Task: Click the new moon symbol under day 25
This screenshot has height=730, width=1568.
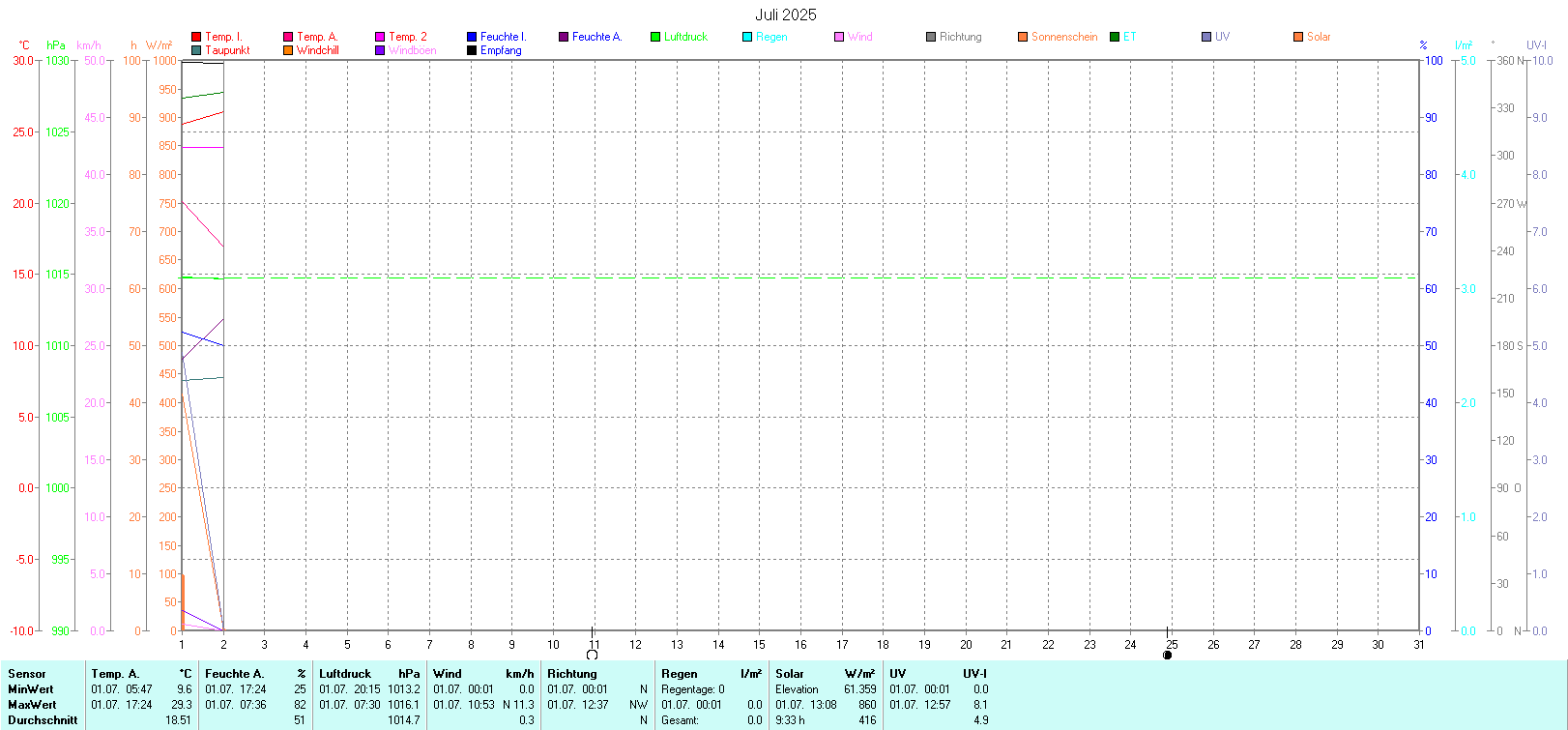Action: (x=1168, y=655)
